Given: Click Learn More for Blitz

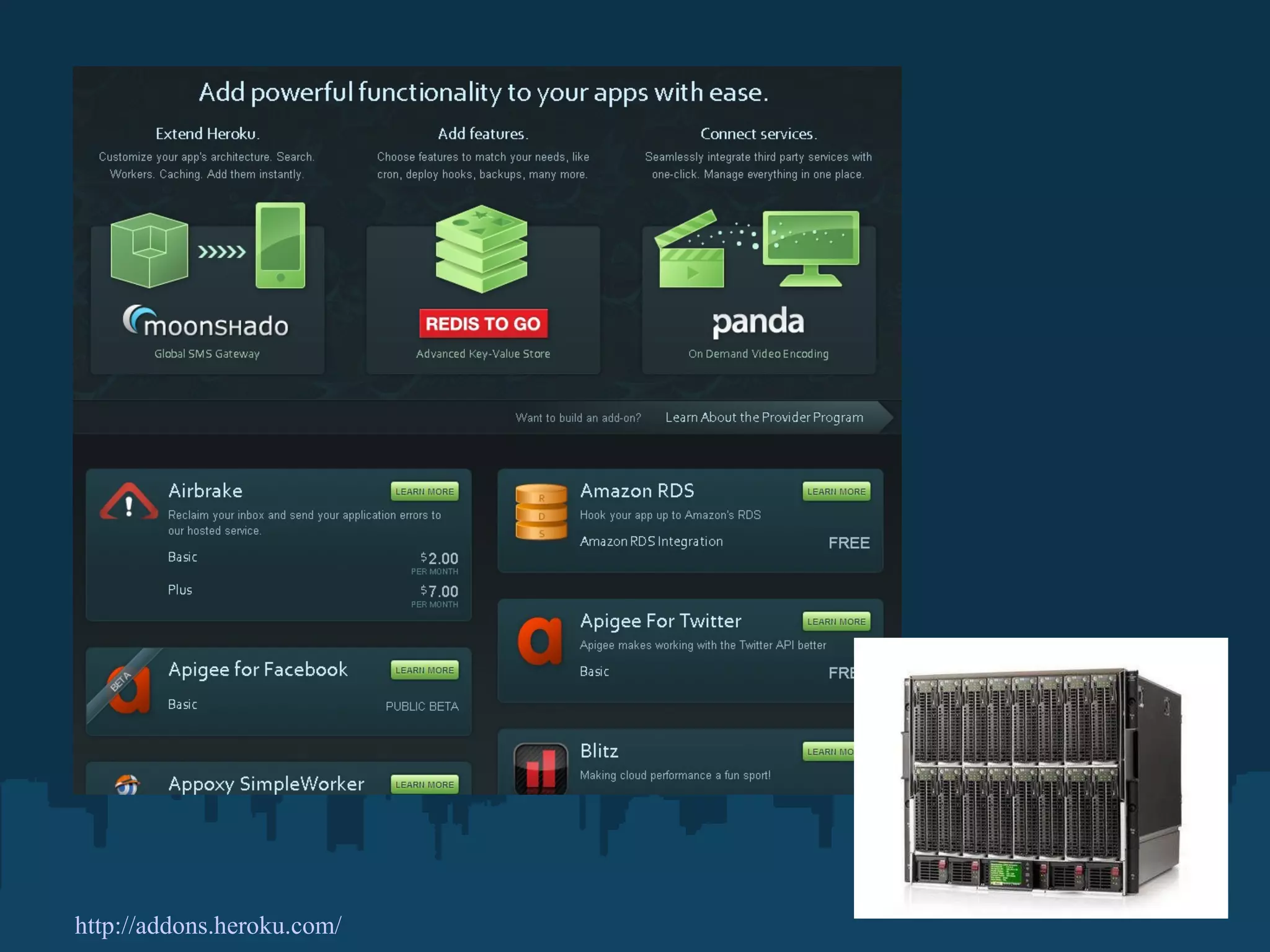Looking at the screenshot, I should pyautogui.click(x=829, y=752).
